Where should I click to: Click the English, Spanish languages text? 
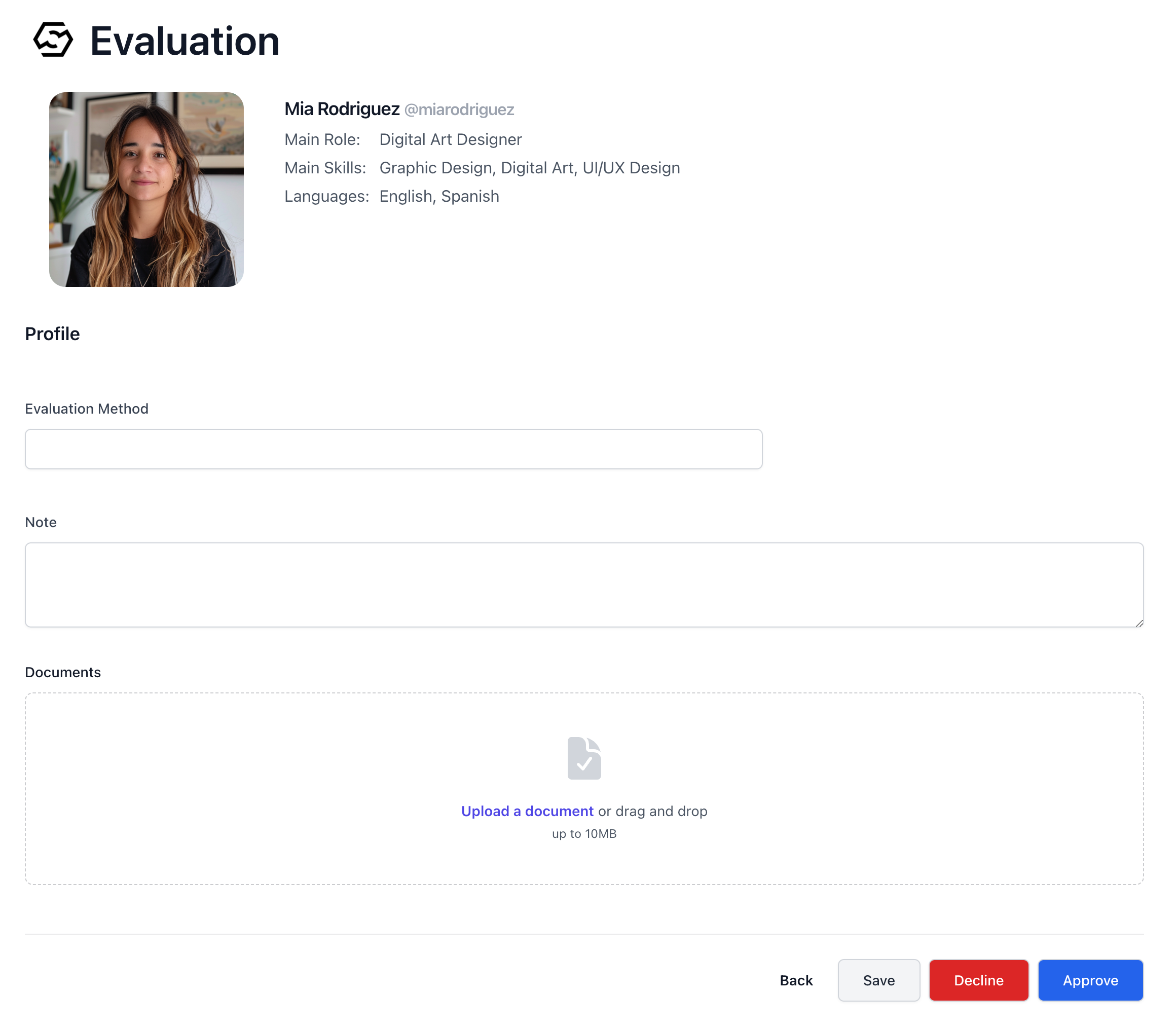(438, 196)
